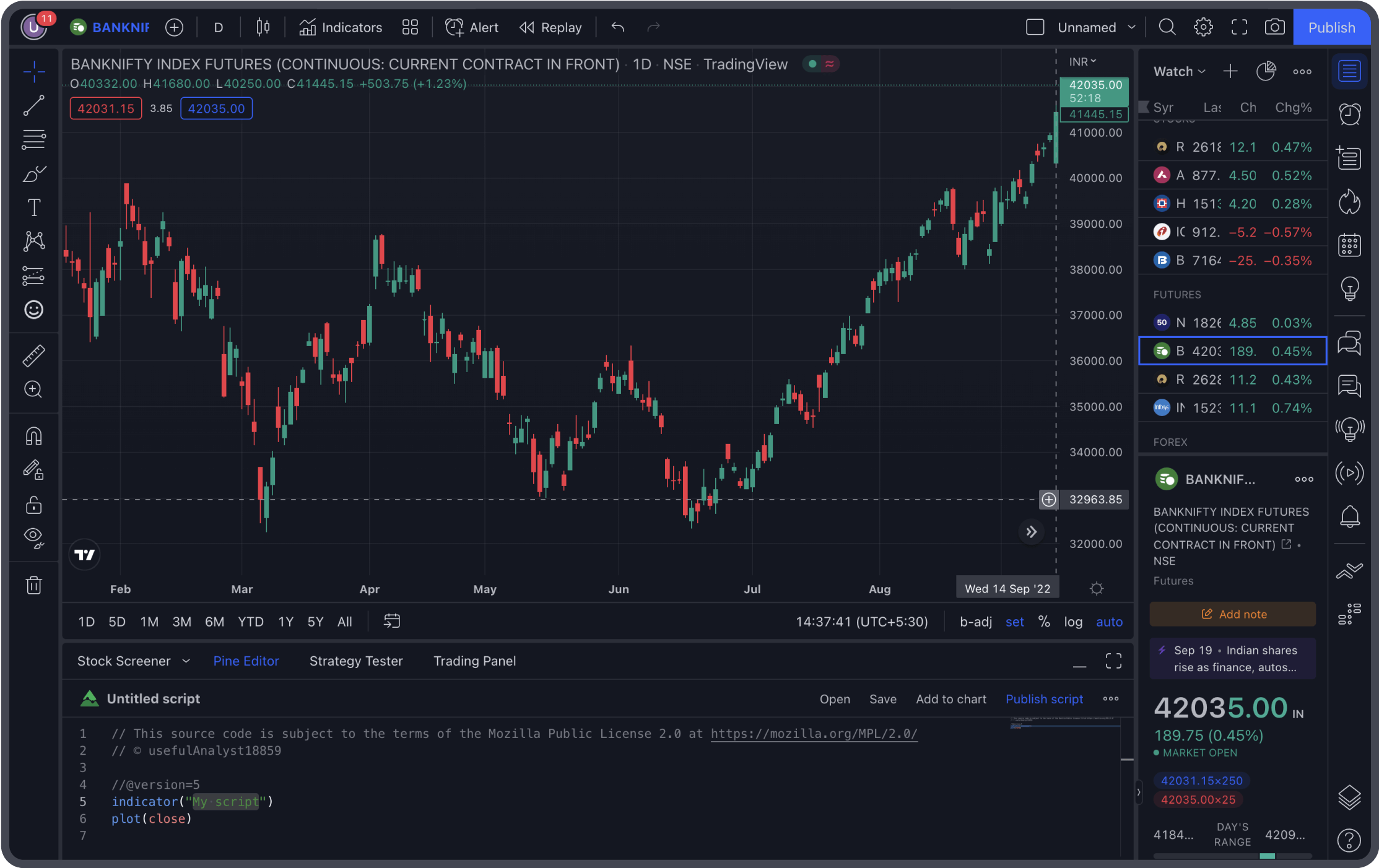Select the Text annotation tool
Screen dimensions: 1379x868
[34, 207]
